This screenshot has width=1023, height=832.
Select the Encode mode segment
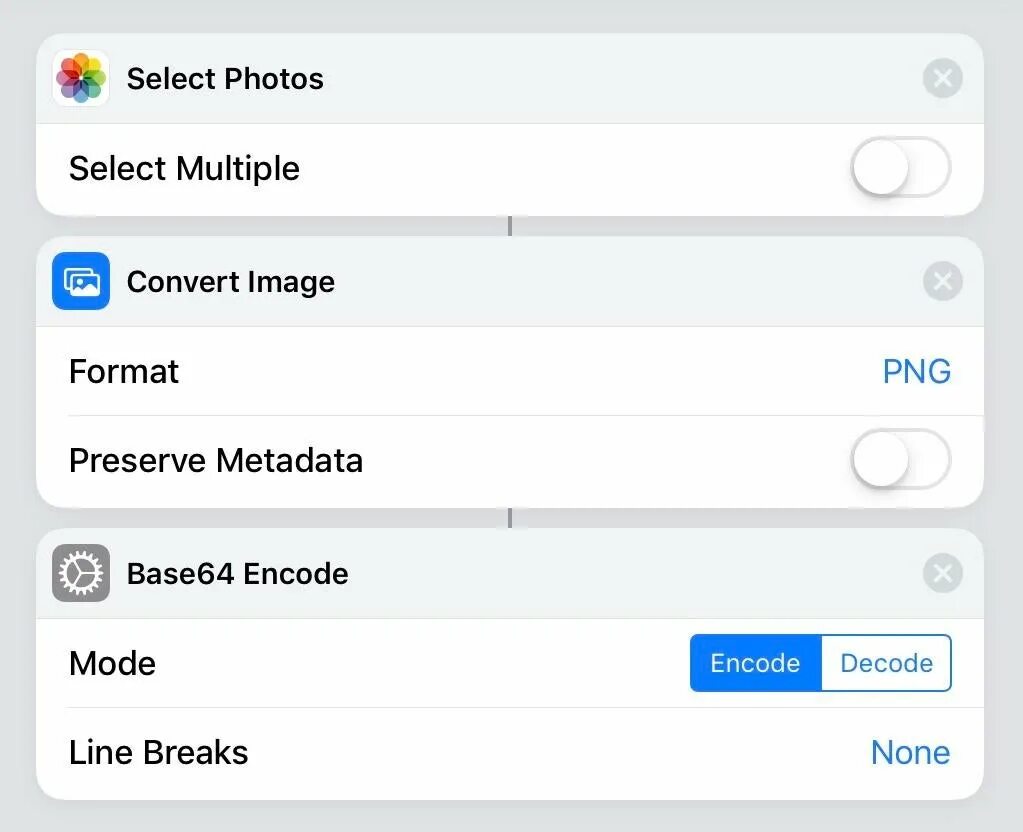click(x=755, y=663)
